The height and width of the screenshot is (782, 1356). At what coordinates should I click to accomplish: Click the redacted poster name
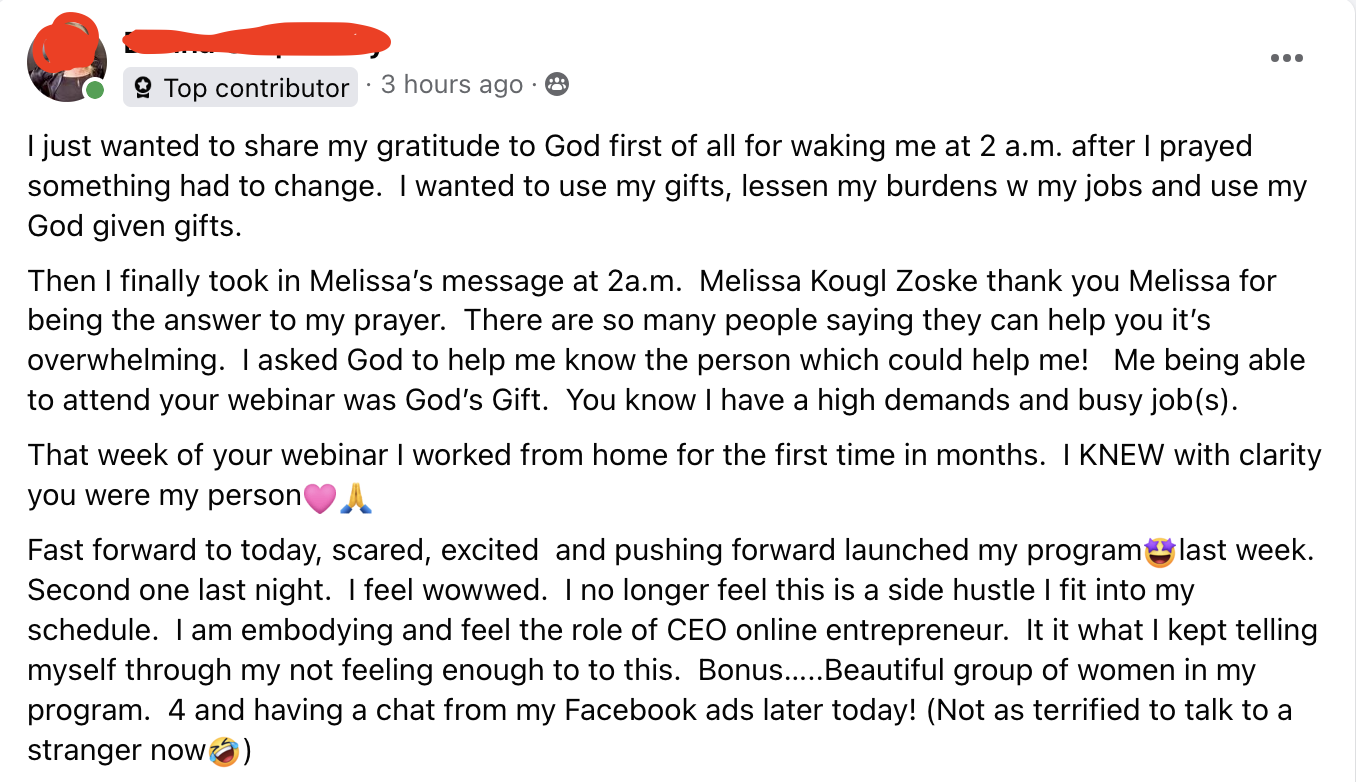coord(255,42)
